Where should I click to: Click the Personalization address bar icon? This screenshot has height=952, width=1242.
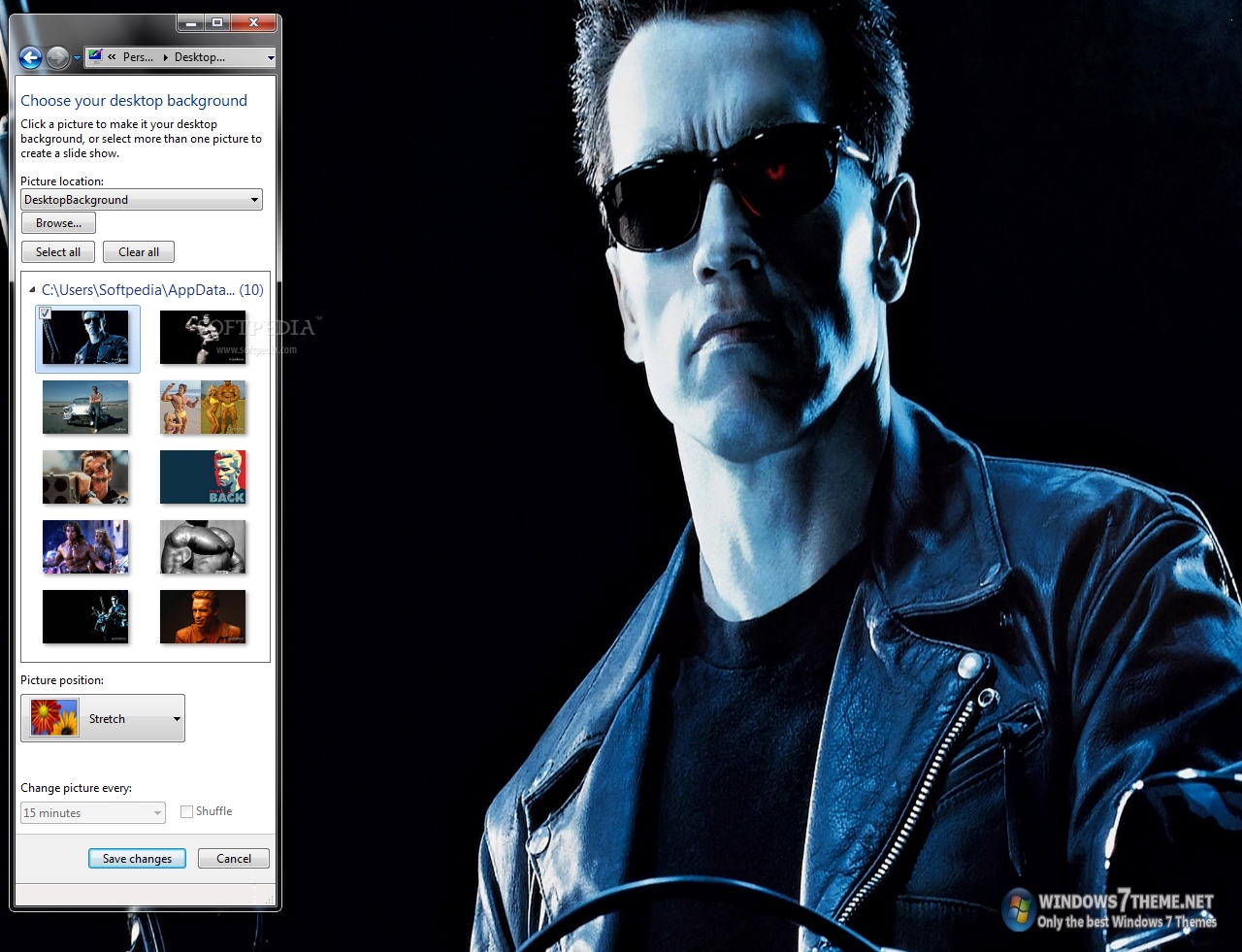[x=95, y=56]
